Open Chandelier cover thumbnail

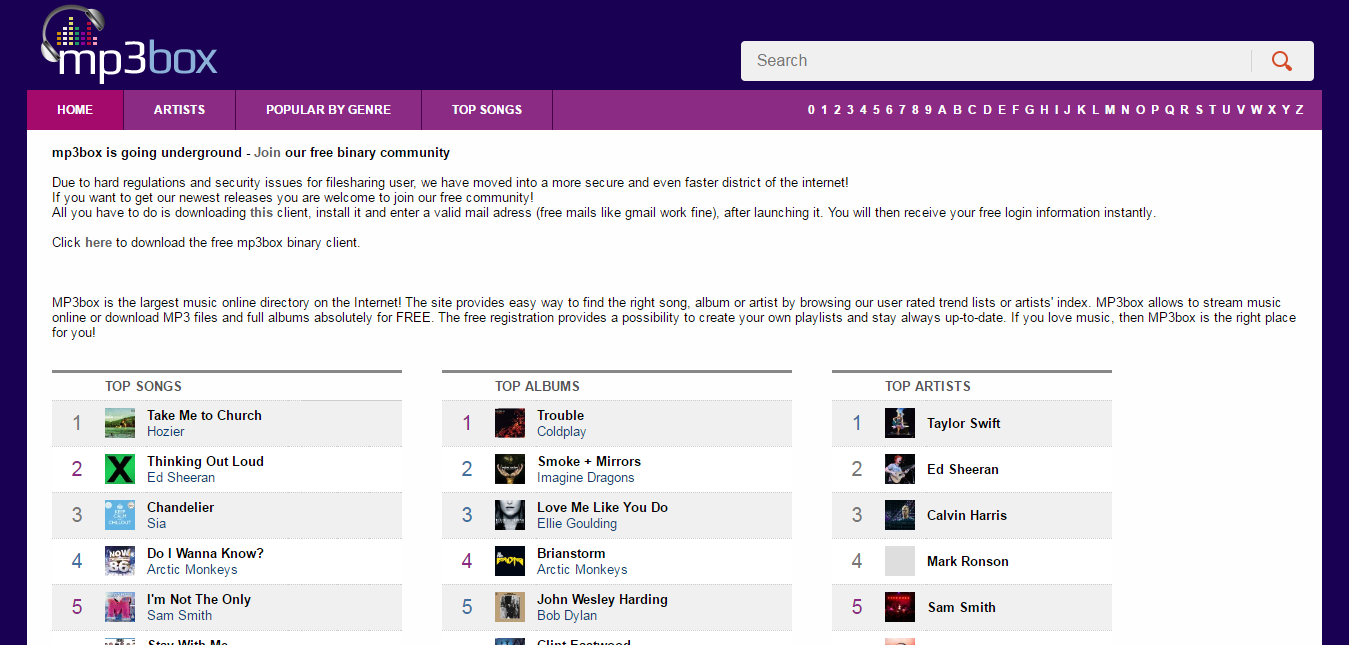120,515
